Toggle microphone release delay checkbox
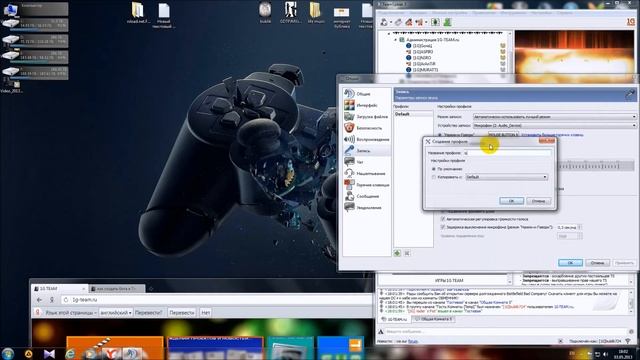 443,227
